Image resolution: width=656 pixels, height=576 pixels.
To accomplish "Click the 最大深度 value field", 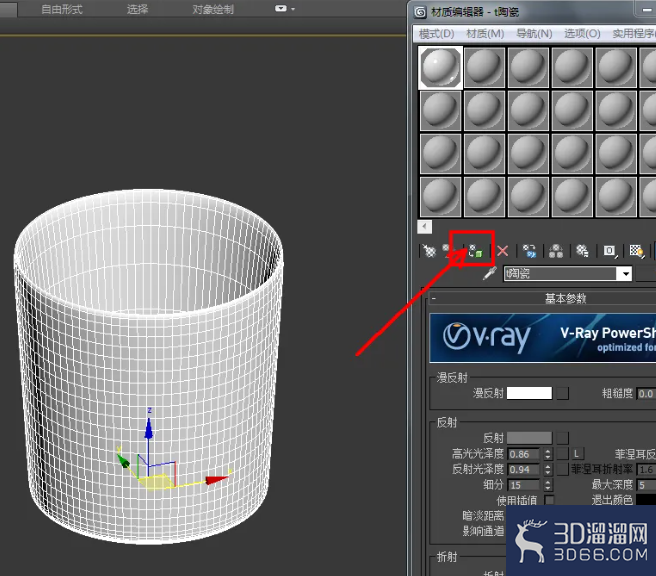I will click(x=646, y=485).
